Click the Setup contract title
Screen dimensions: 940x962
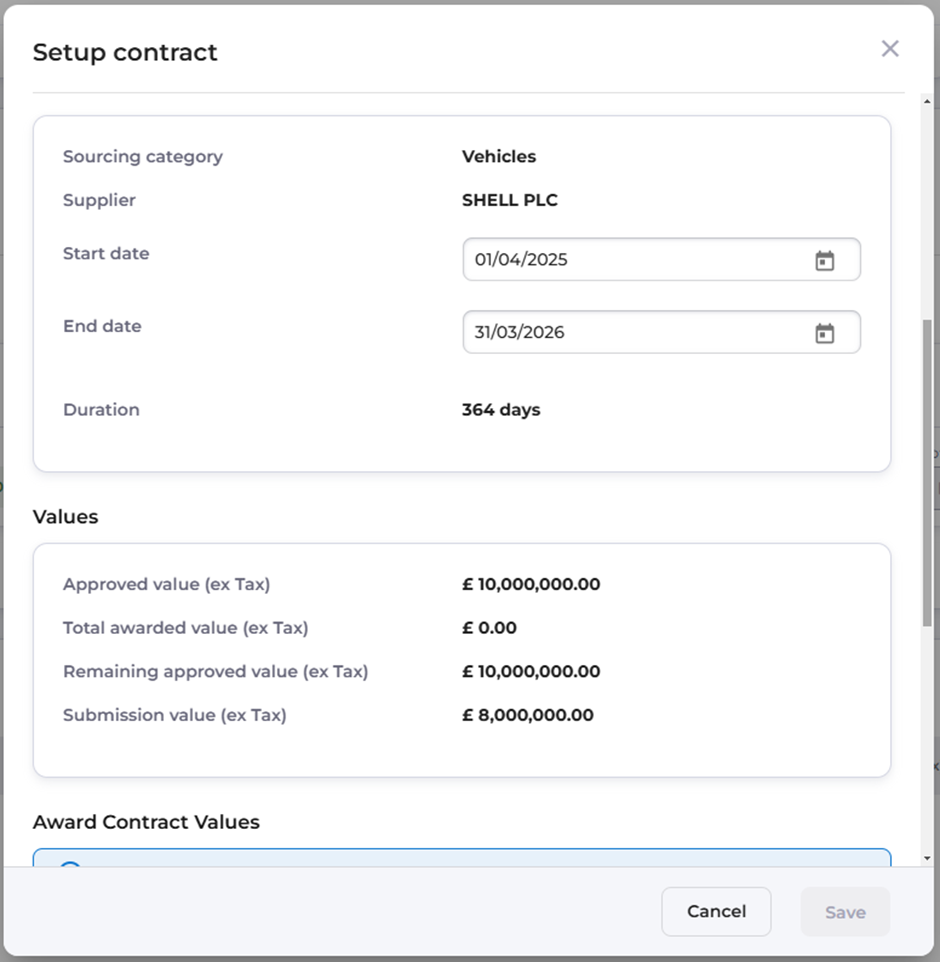[125, 52]
